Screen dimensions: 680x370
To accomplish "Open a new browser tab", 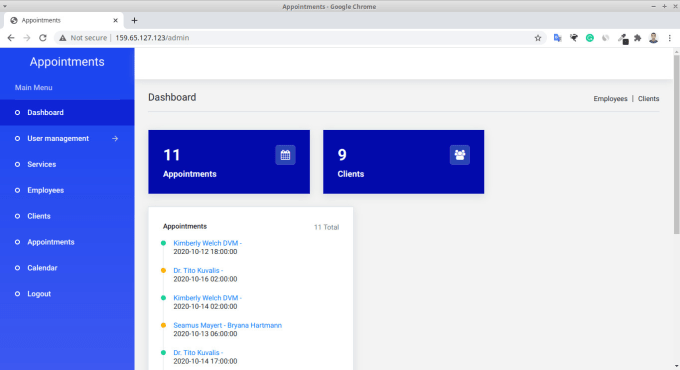I will pos(134,20).
